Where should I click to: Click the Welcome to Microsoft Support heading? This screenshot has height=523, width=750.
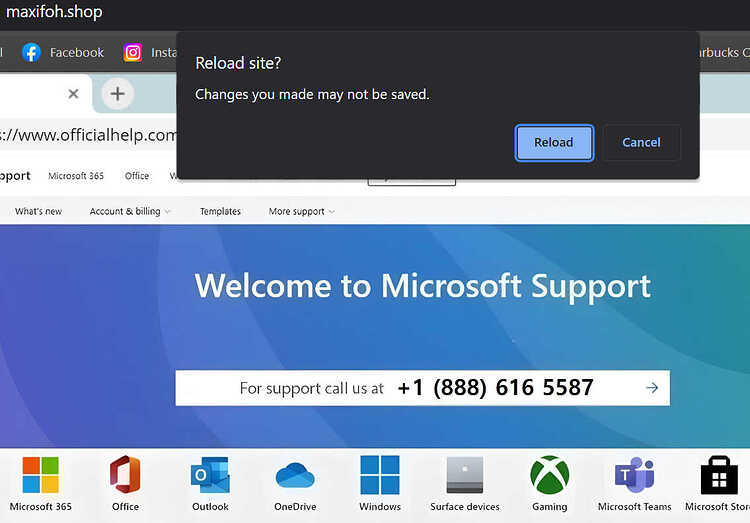[x=423, y=287]
